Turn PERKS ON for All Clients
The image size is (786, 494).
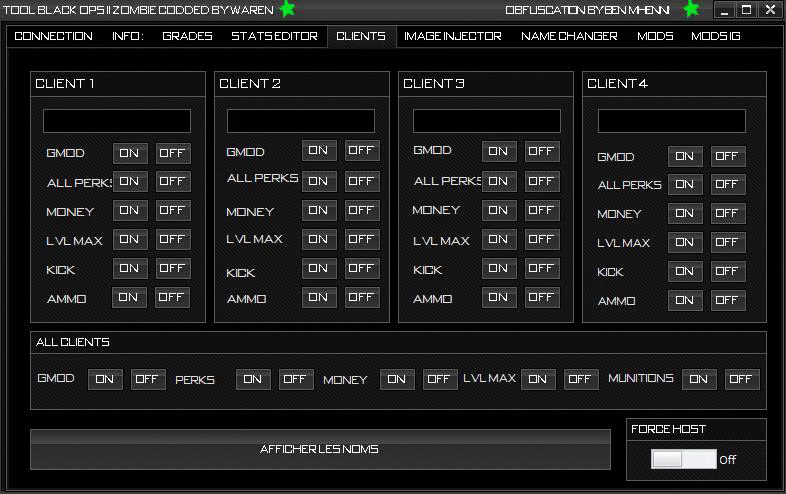pos(254,379)
